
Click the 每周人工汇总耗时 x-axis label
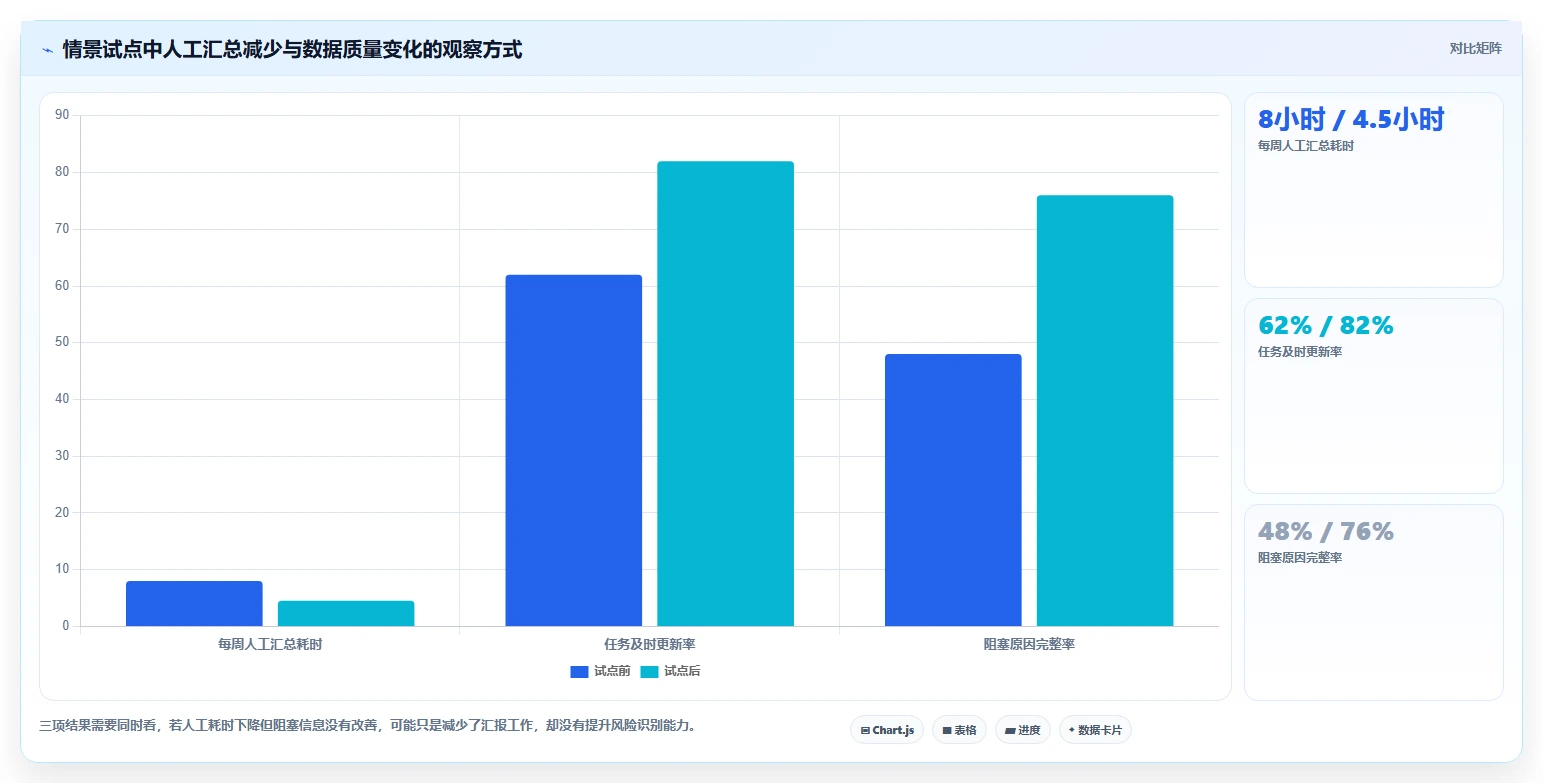[x=270, y=644]
